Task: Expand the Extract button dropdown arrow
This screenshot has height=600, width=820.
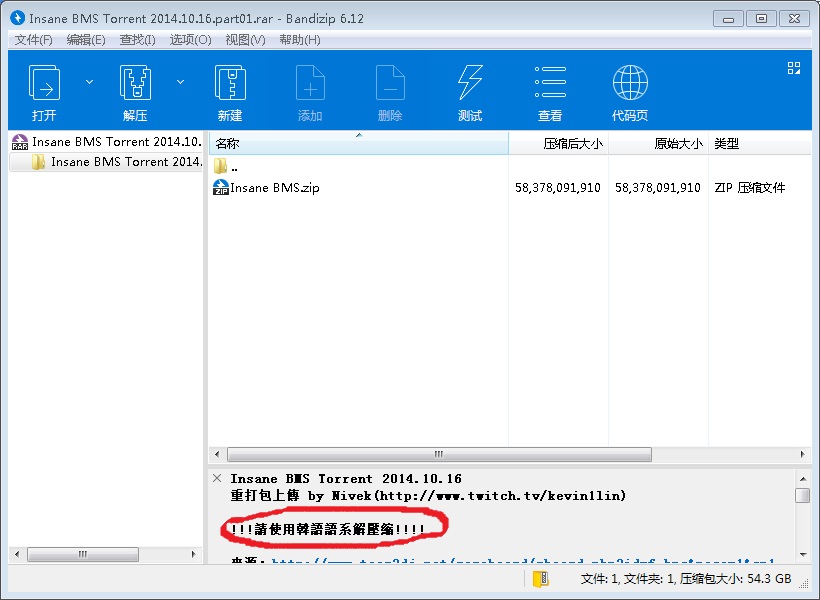Action: (x=180, y=82)
